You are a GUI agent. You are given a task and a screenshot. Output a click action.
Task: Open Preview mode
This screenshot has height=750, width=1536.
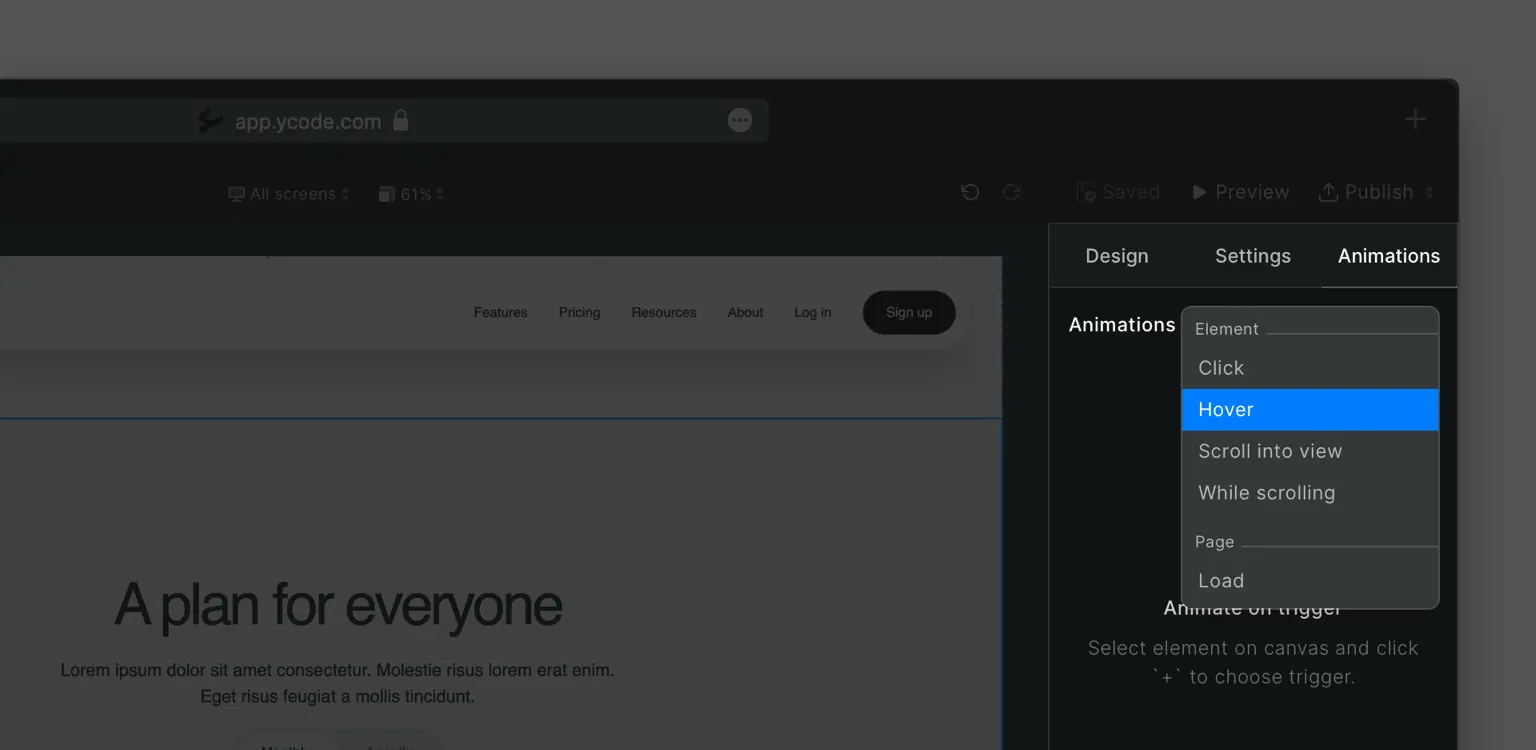pyautogui.click(x=1241, y=192)
